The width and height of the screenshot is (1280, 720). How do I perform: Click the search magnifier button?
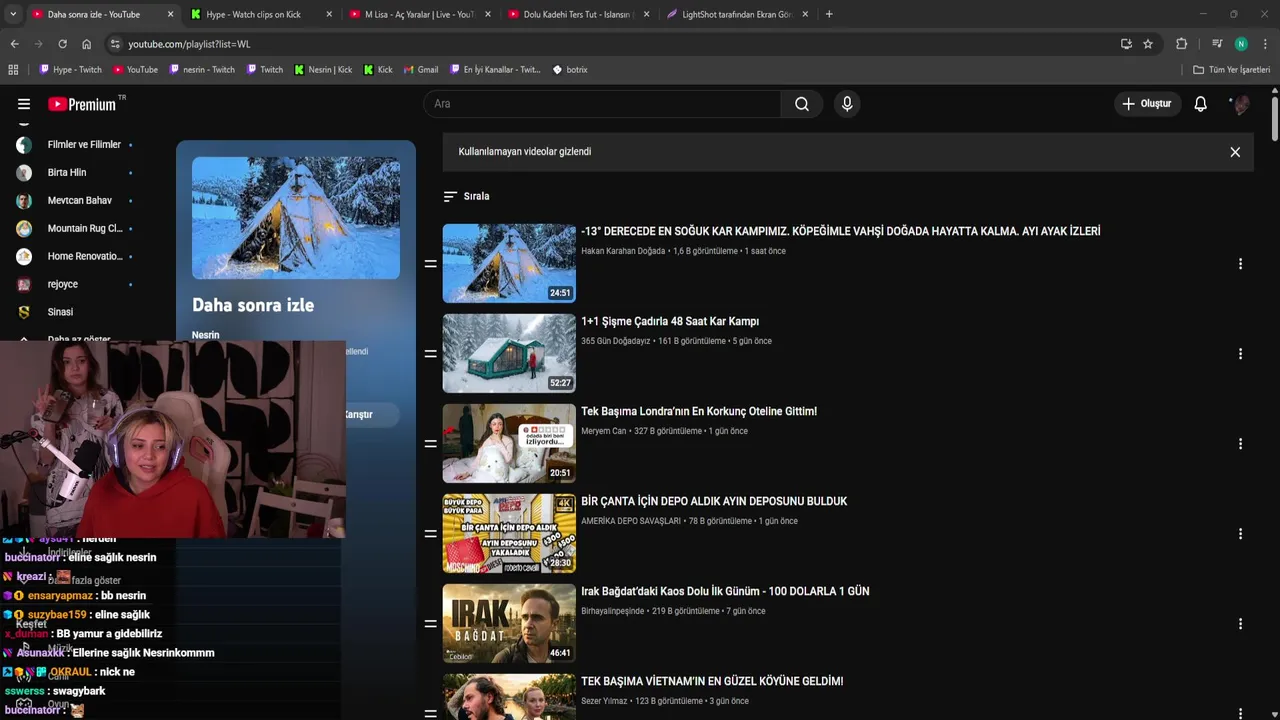coord(802,104)
